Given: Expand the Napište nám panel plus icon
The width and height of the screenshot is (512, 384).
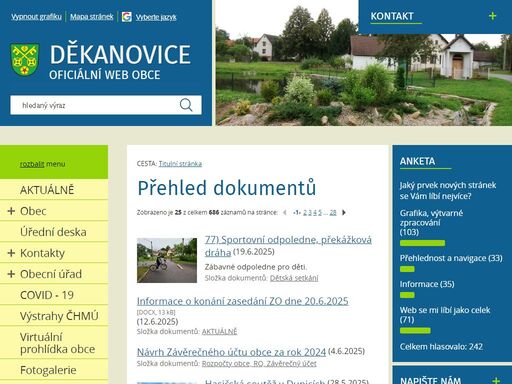Looking at the screenshot, I should (x=496, y=380).
